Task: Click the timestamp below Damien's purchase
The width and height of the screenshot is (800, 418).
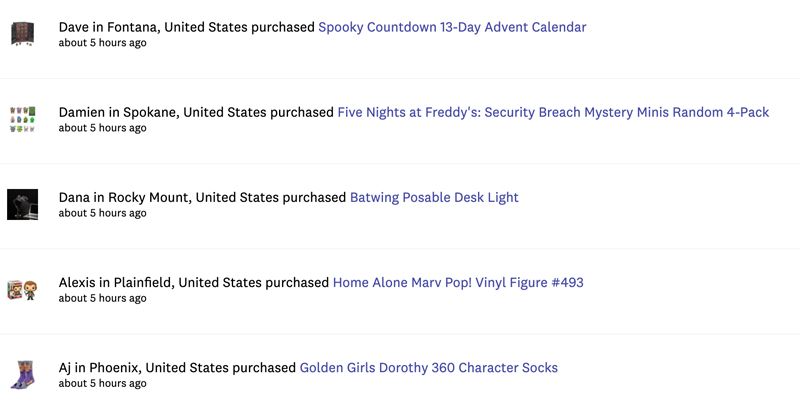Action: [x=102, y=128]
